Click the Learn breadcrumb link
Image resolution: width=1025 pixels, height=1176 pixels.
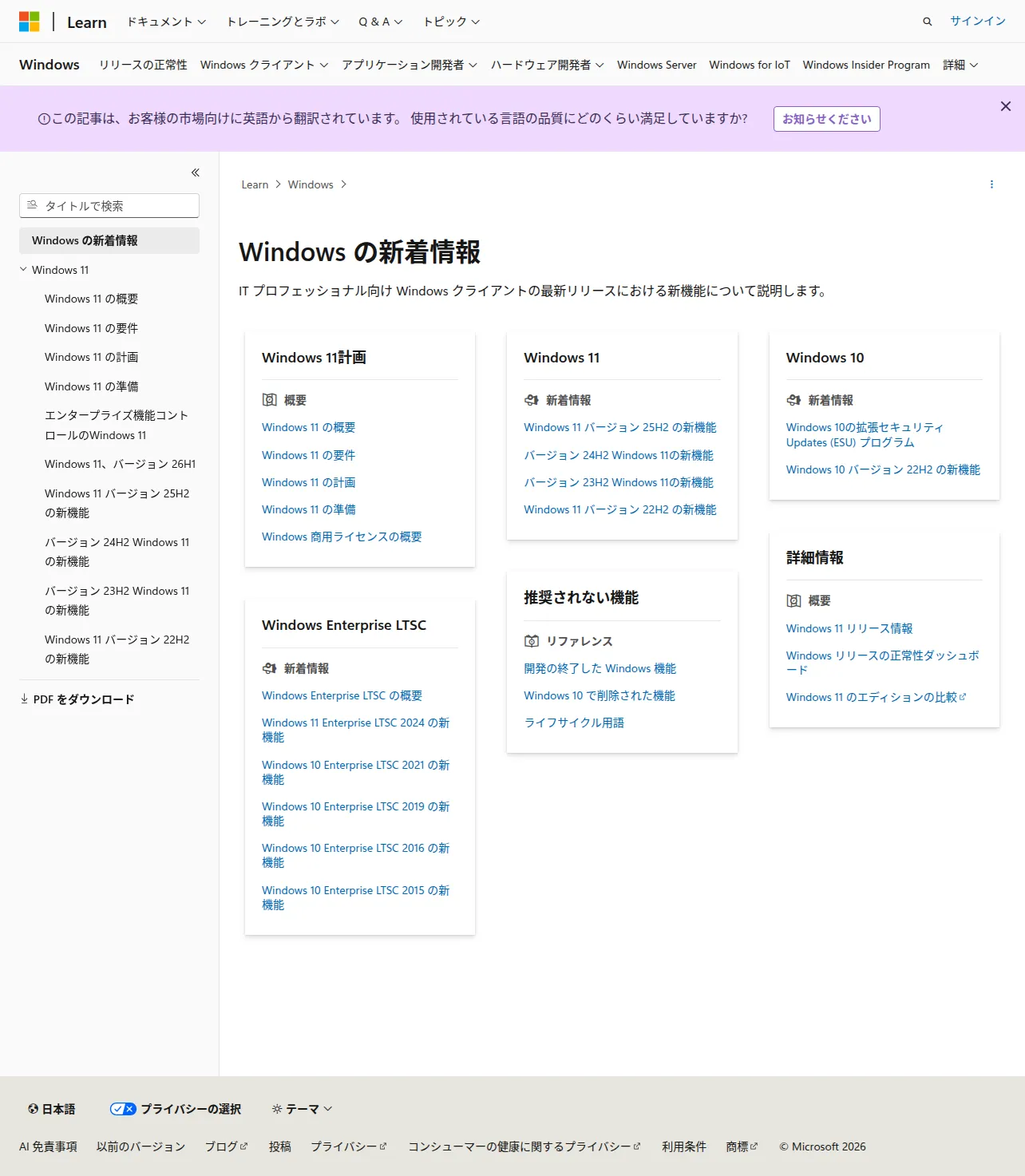click(x=255, y=184)
